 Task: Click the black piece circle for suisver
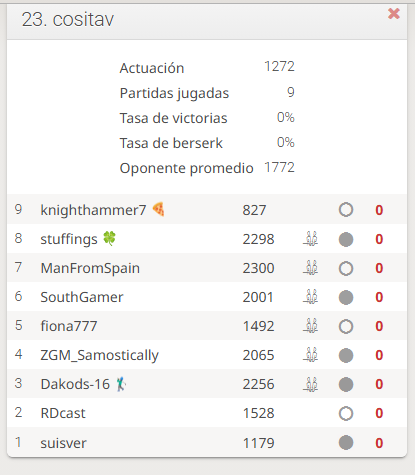[x=346, y=443]
